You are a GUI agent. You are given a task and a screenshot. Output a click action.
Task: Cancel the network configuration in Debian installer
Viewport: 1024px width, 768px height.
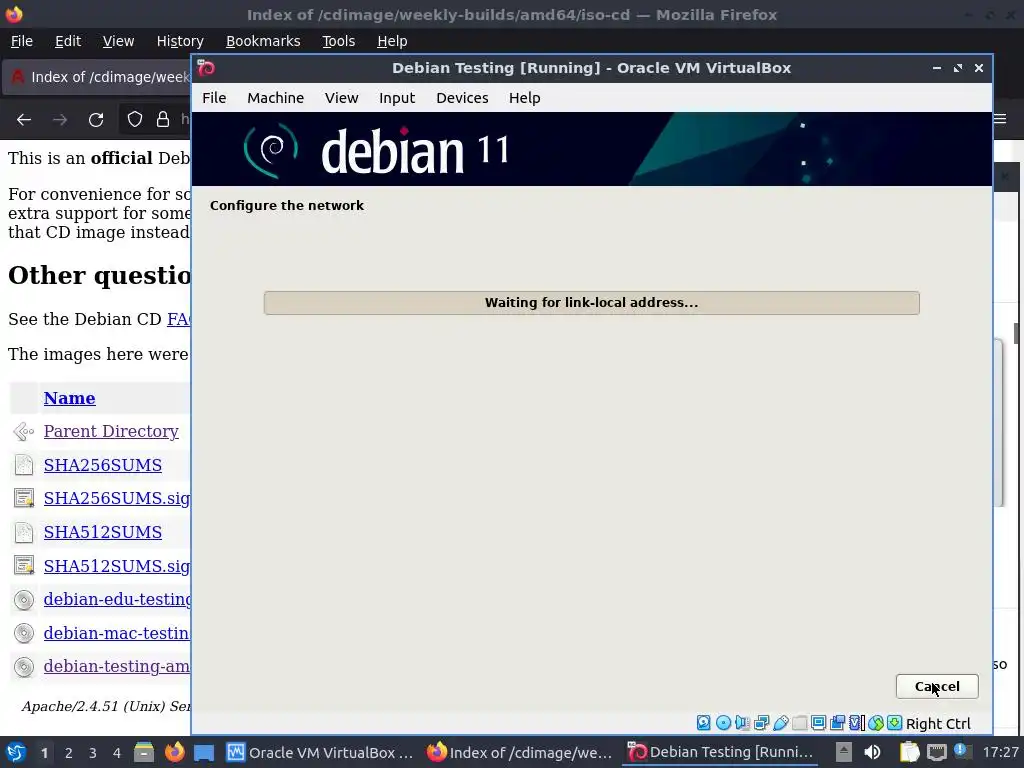tap(937, 686)
